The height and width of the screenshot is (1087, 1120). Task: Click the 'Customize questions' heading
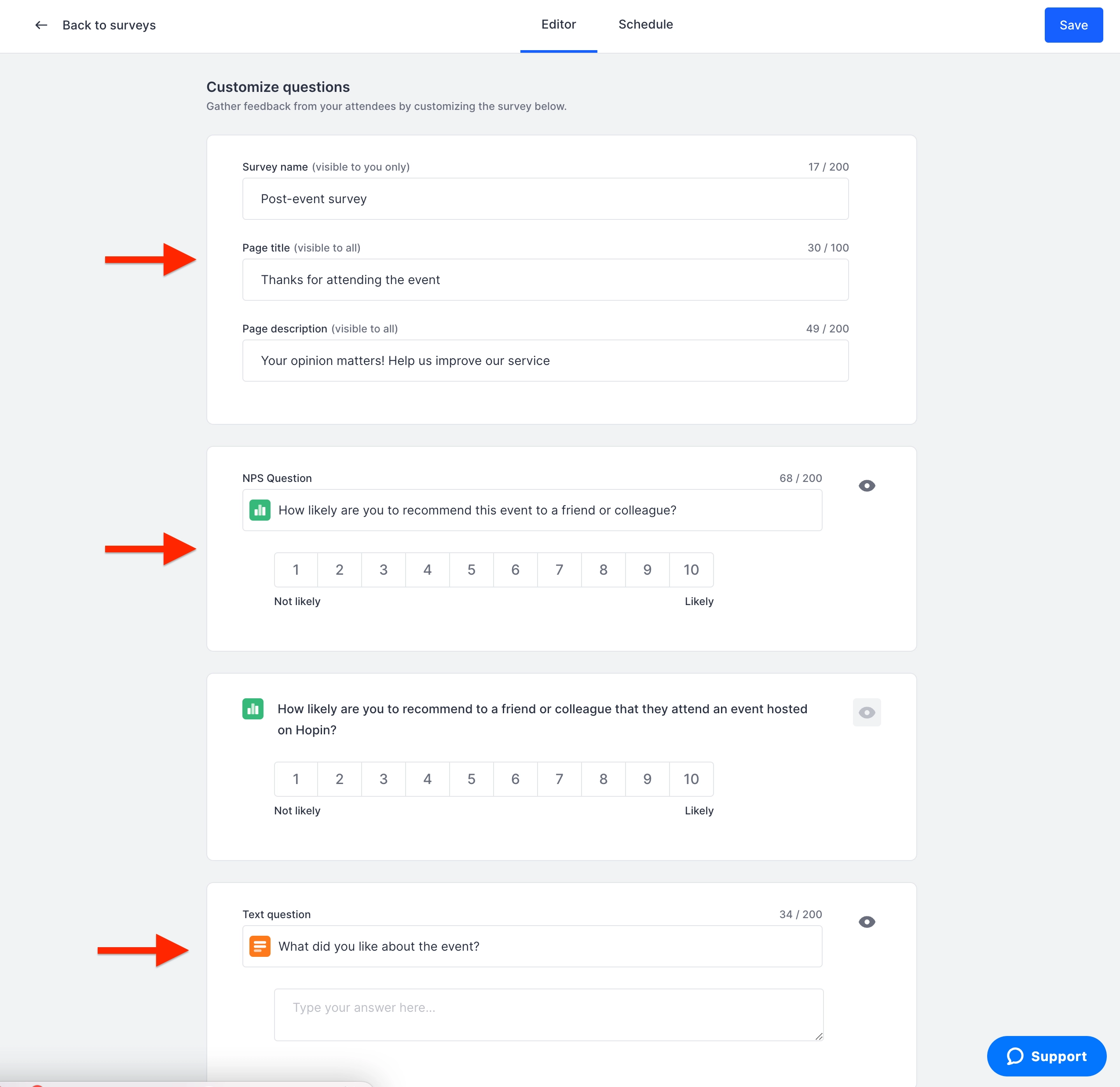(278, 87)
